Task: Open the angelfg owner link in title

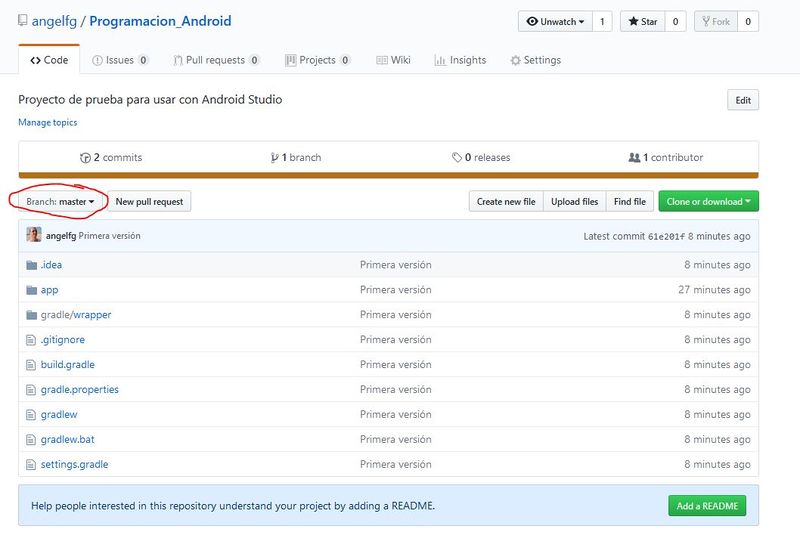Action: coord(54,21)
